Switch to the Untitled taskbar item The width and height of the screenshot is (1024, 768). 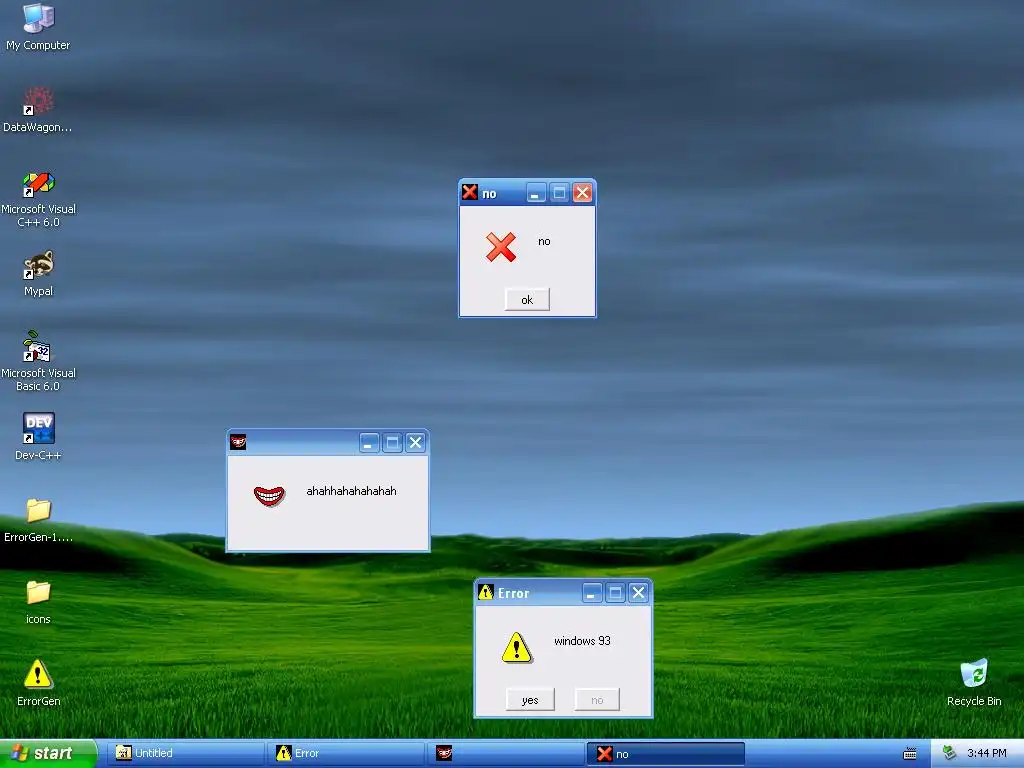point(186,754)
